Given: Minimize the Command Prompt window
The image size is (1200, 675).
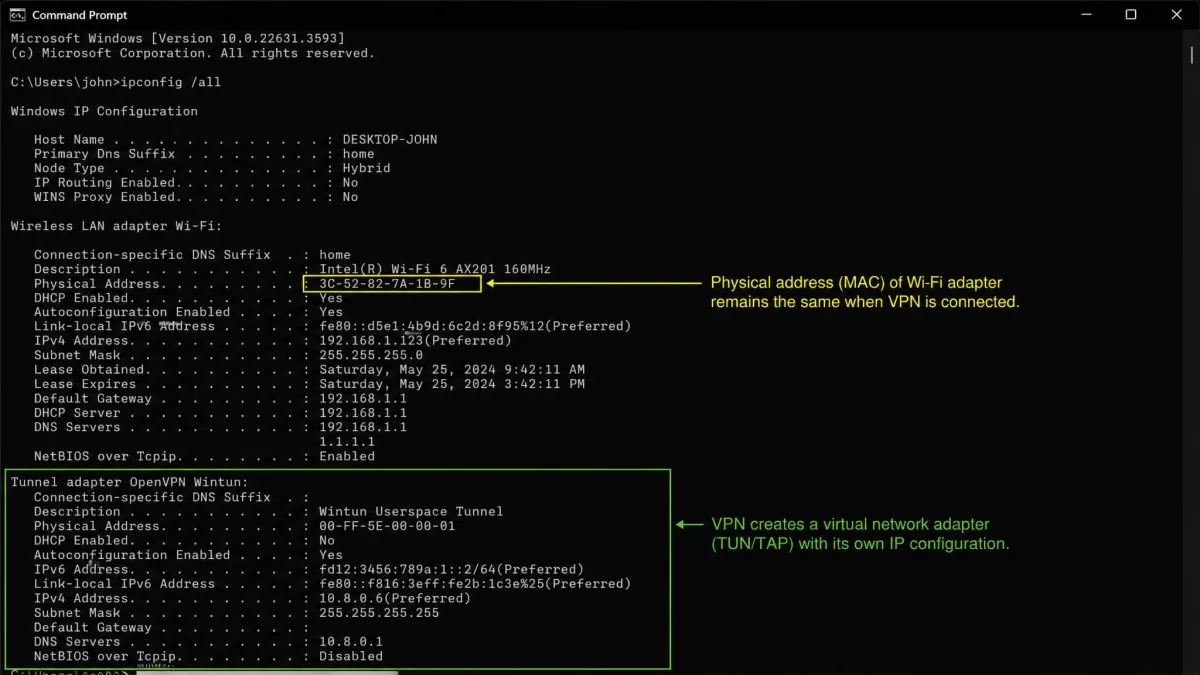Looking at the screenshot, I should click(1085, 15).
